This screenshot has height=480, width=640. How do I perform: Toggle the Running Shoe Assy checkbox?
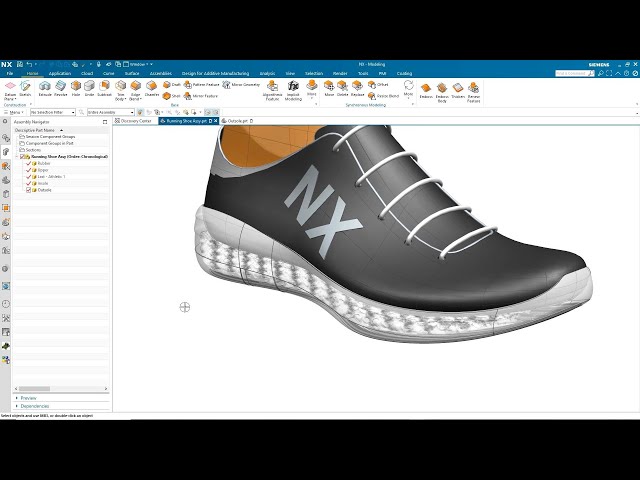[22, 157]
